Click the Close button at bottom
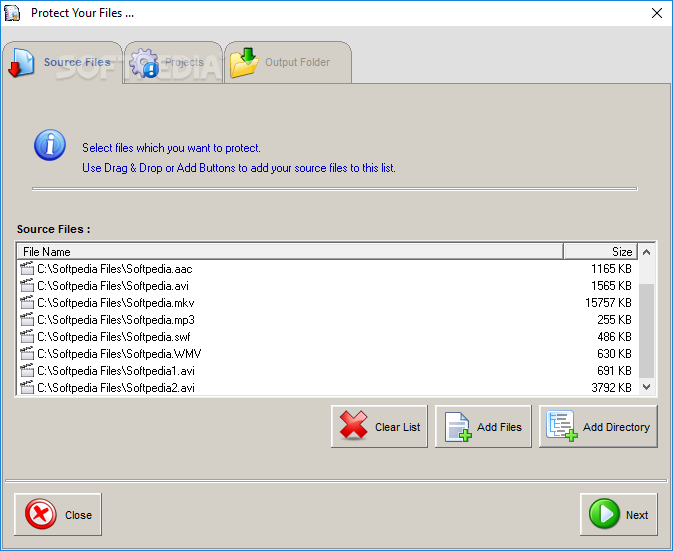The image size is (673, 551). click(x=58, y=515)
